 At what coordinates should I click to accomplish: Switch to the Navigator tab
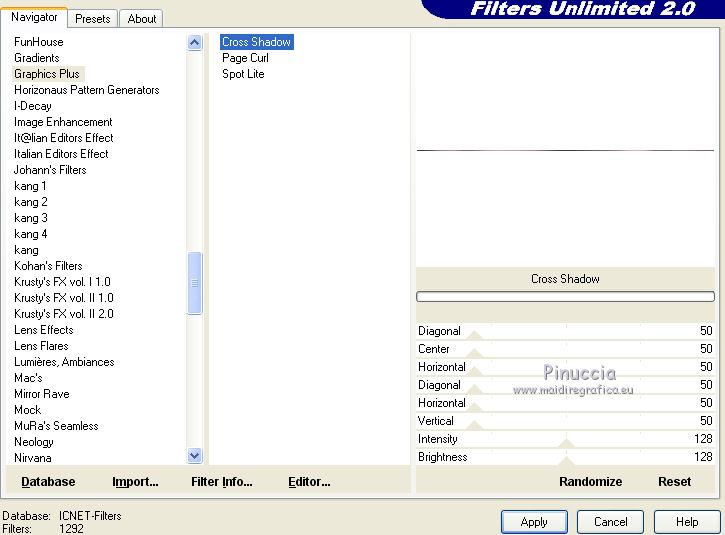point(34,18)
